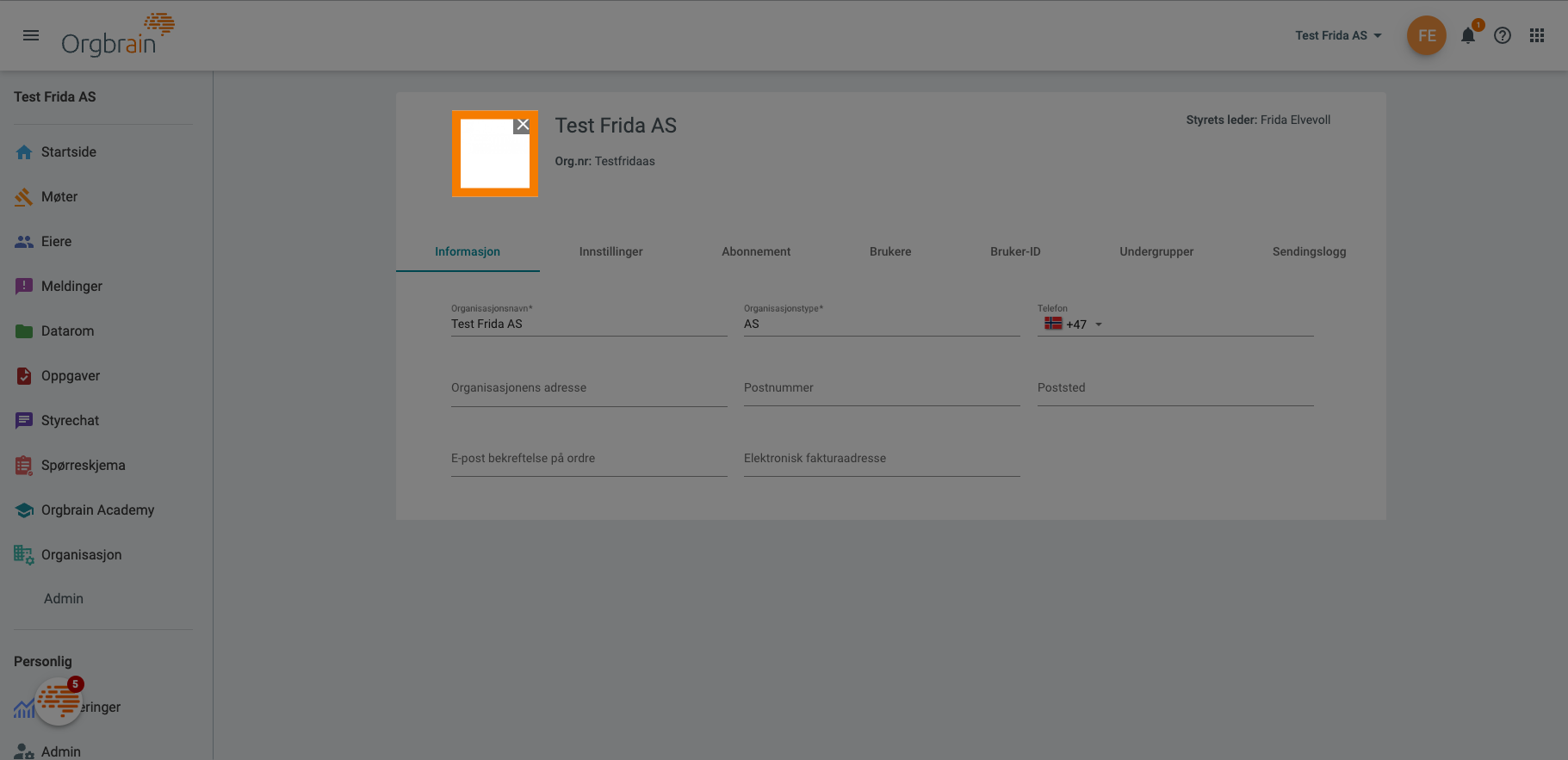This screenshot has height=760, width=1568.
Task: Click the Organisasjonens adresse field
Action: click(589, 388)
